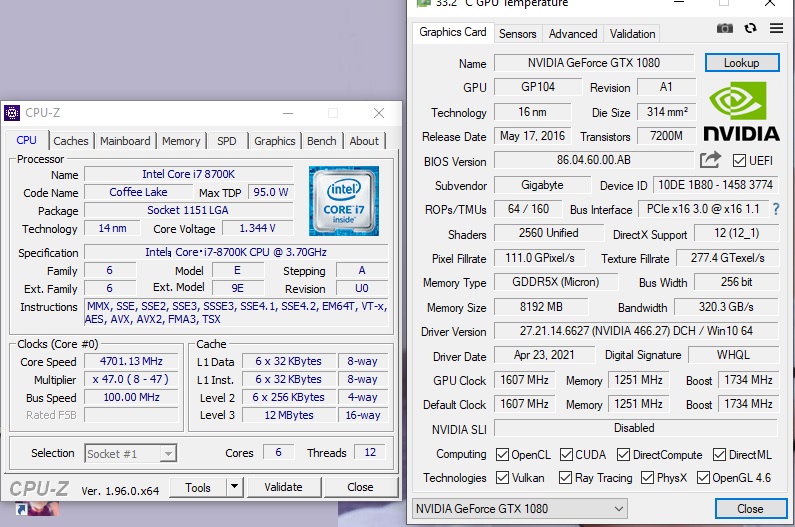Open the About tab
Image resolution: width=795 pixels, height=527 pixels.
(364, 140)
